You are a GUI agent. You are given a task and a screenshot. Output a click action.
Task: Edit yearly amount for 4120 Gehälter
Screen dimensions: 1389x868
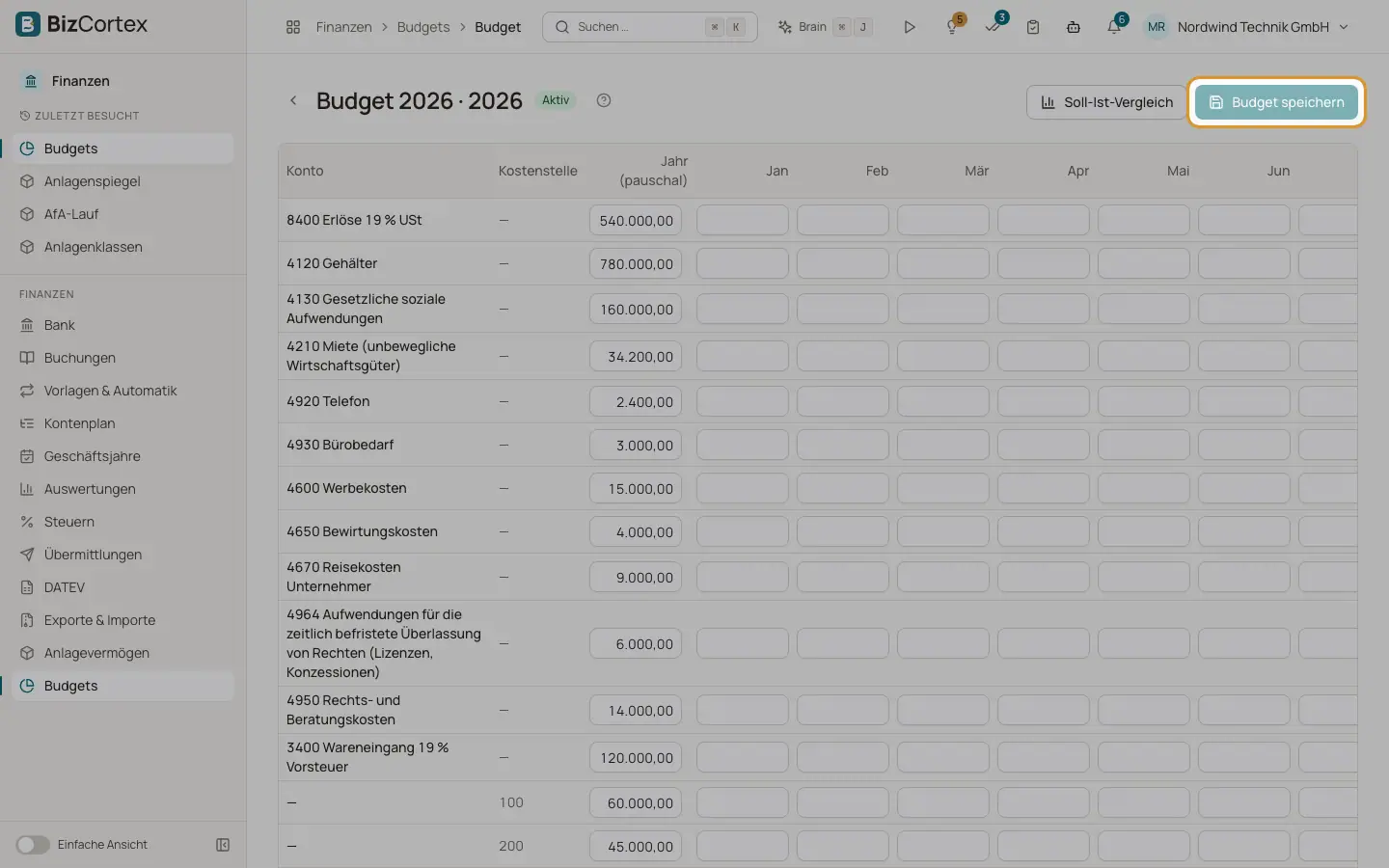636,264
